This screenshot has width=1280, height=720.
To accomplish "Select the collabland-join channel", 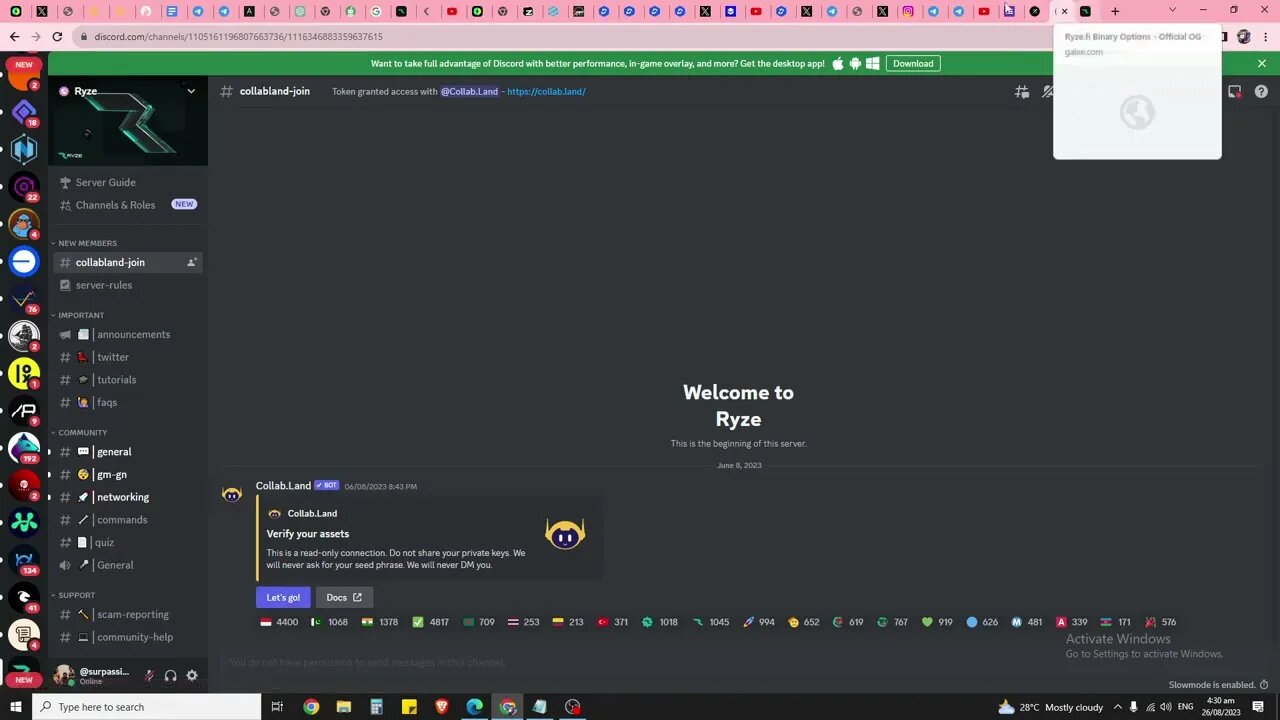I will [128, 262].
